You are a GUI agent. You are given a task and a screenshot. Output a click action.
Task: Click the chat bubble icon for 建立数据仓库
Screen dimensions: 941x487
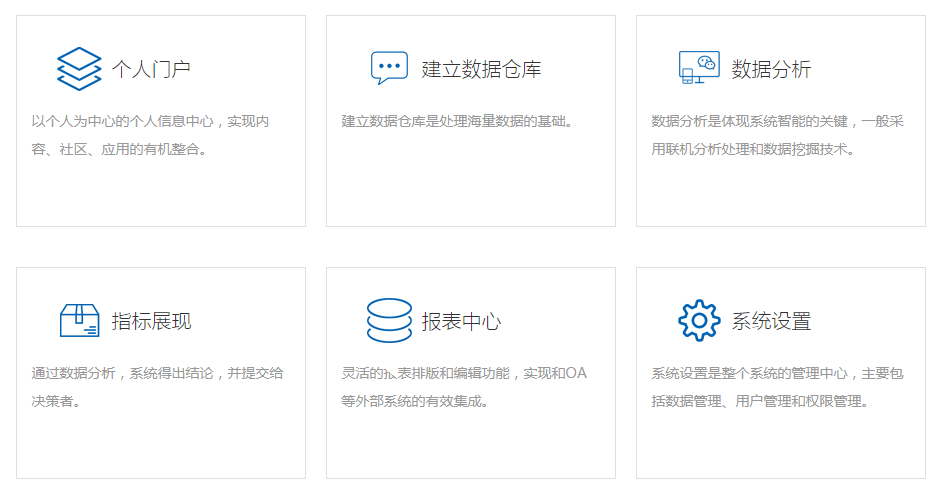[x=389, y=68]
